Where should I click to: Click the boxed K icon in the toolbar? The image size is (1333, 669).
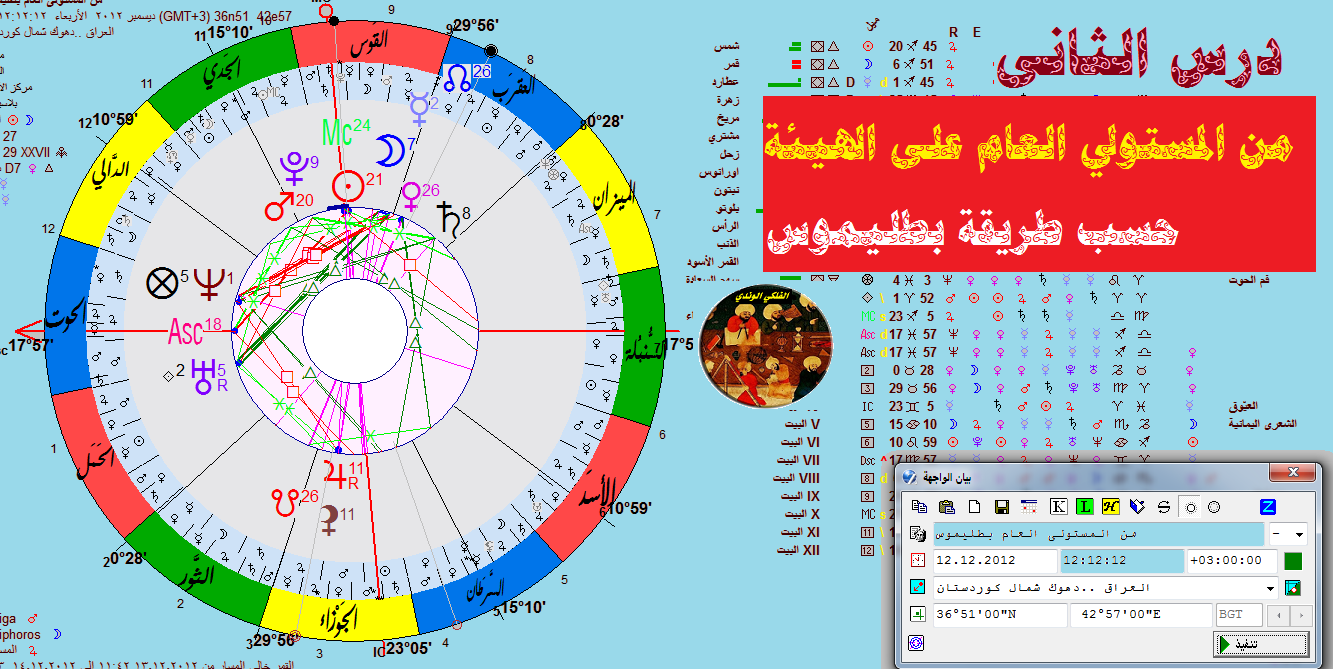(1058, 507)
